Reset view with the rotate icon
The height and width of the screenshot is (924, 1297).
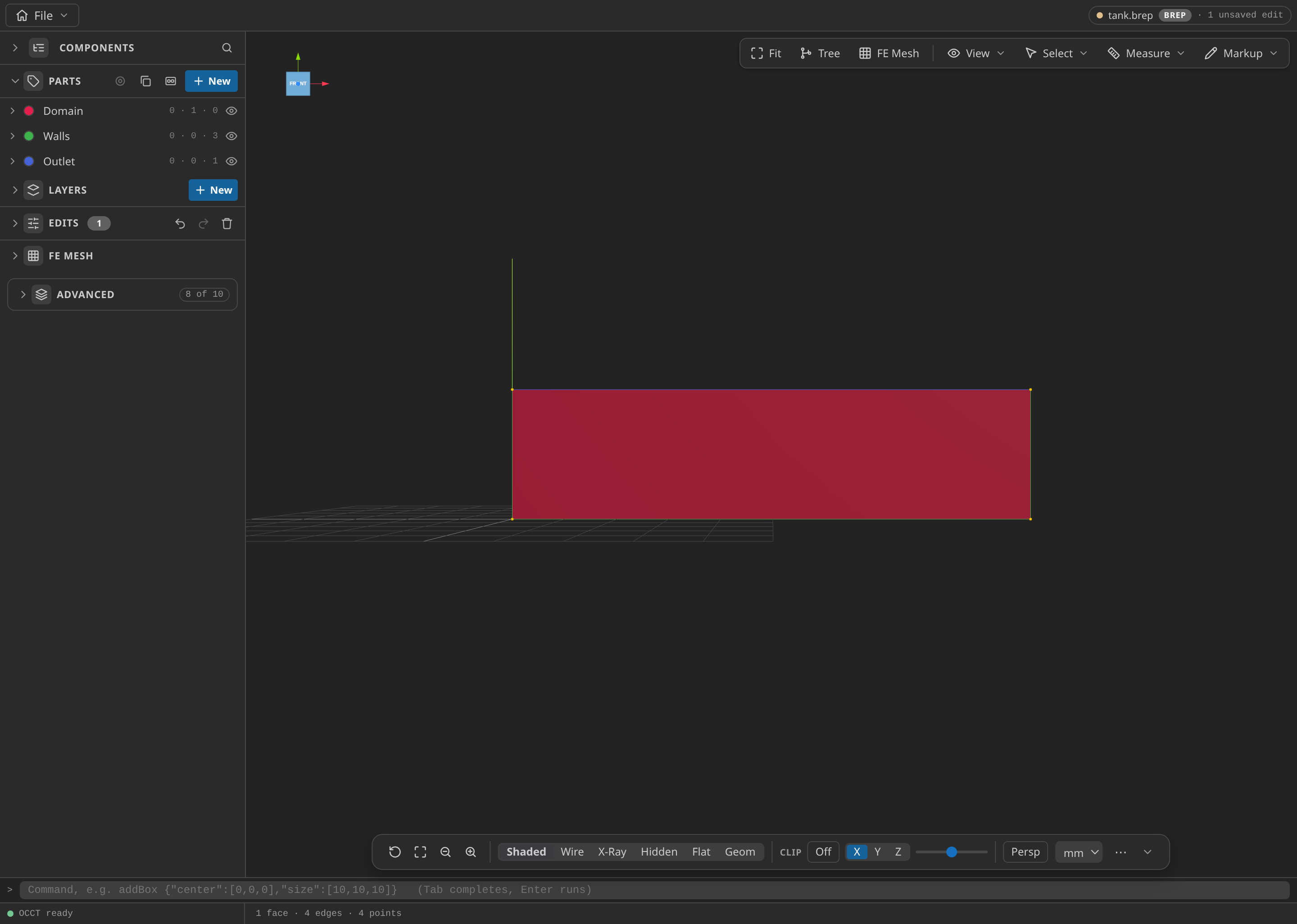point(395,852)
